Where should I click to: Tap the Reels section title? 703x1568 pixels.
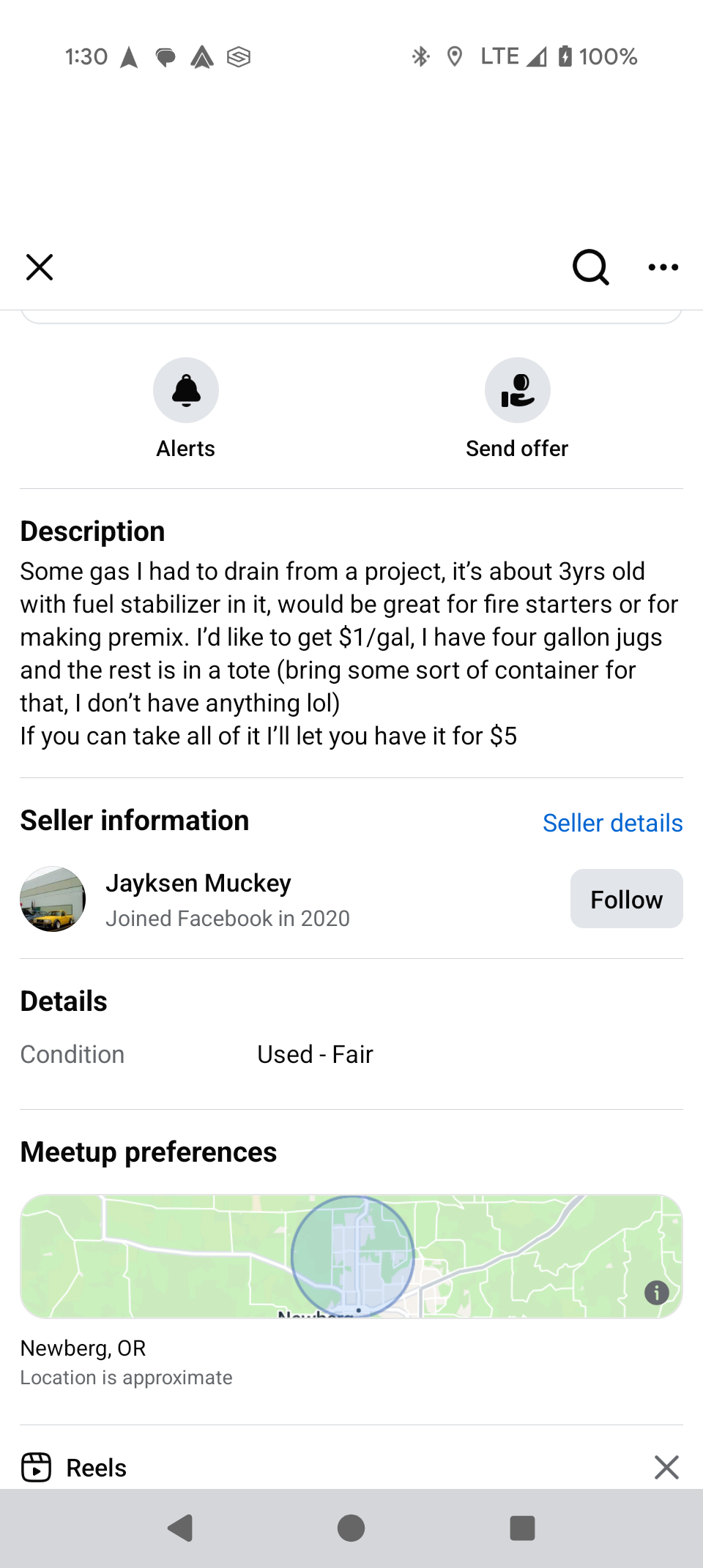pyautogui.click(x=97, y=1468)
